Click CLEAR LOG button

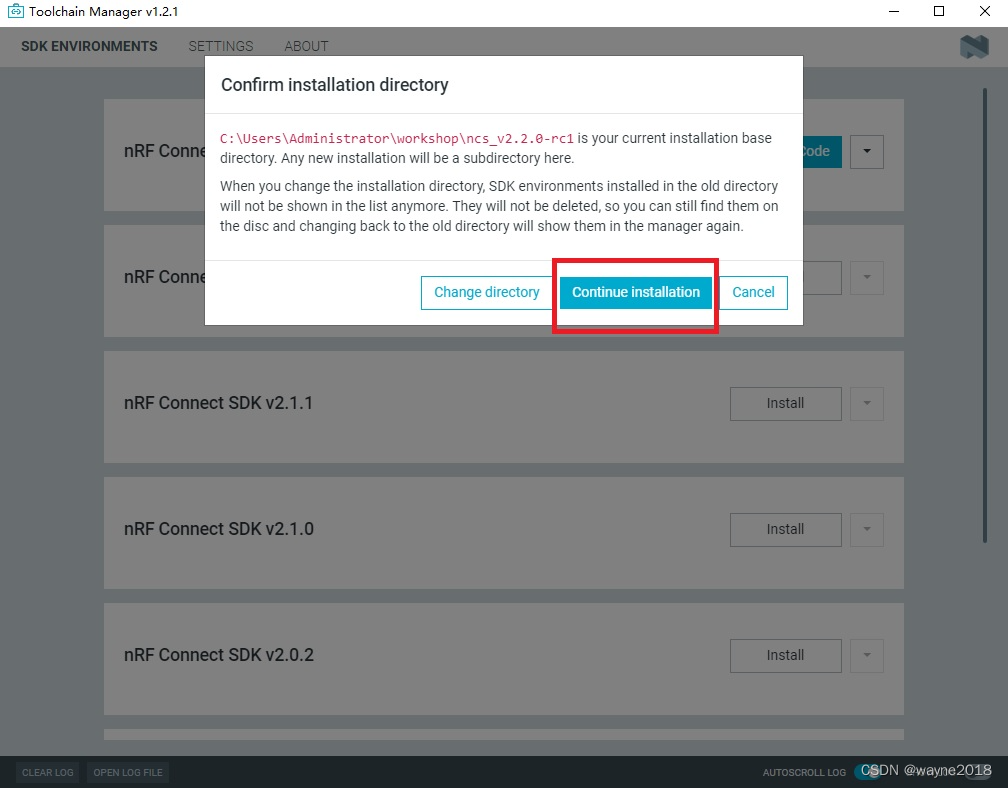click(48, 773)
